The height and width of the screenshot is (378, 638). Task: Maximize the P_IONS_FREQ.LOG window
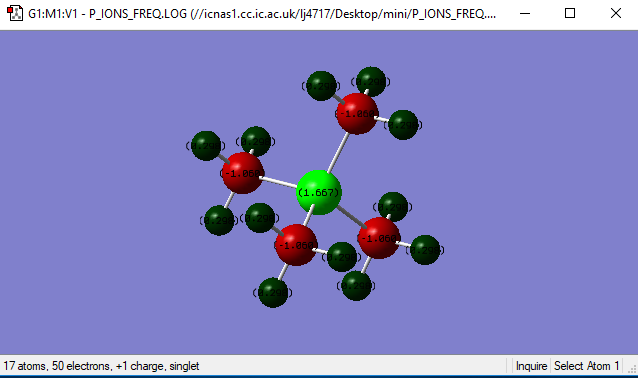tap(570, 13)
